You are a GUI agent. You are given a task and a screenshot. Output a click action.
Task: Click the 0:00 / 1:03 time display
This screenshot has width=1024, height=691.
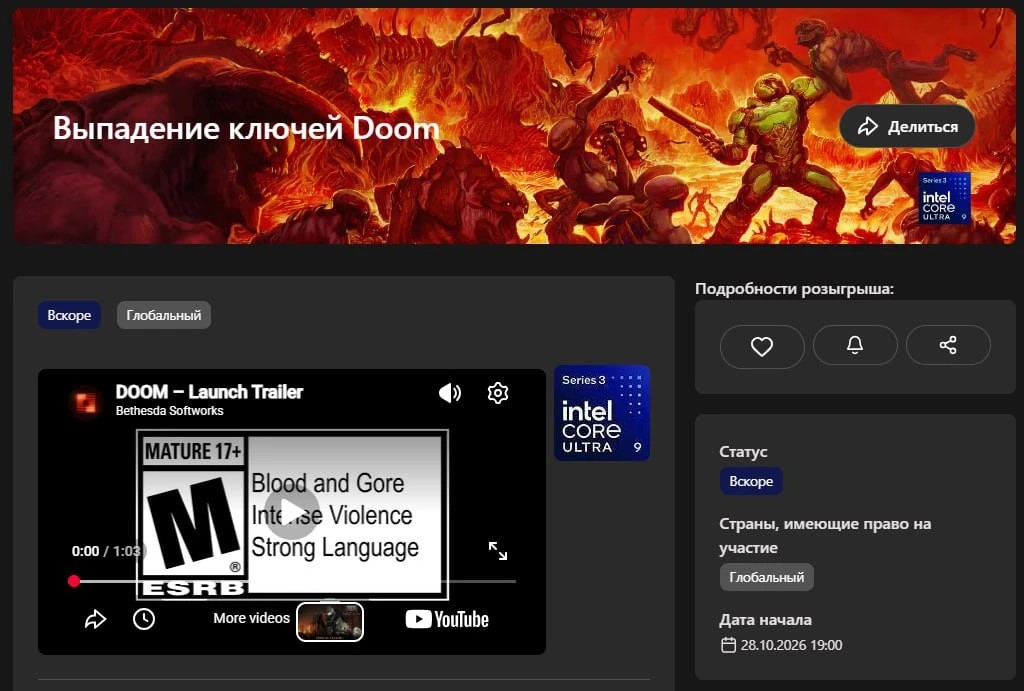point(106,551)
